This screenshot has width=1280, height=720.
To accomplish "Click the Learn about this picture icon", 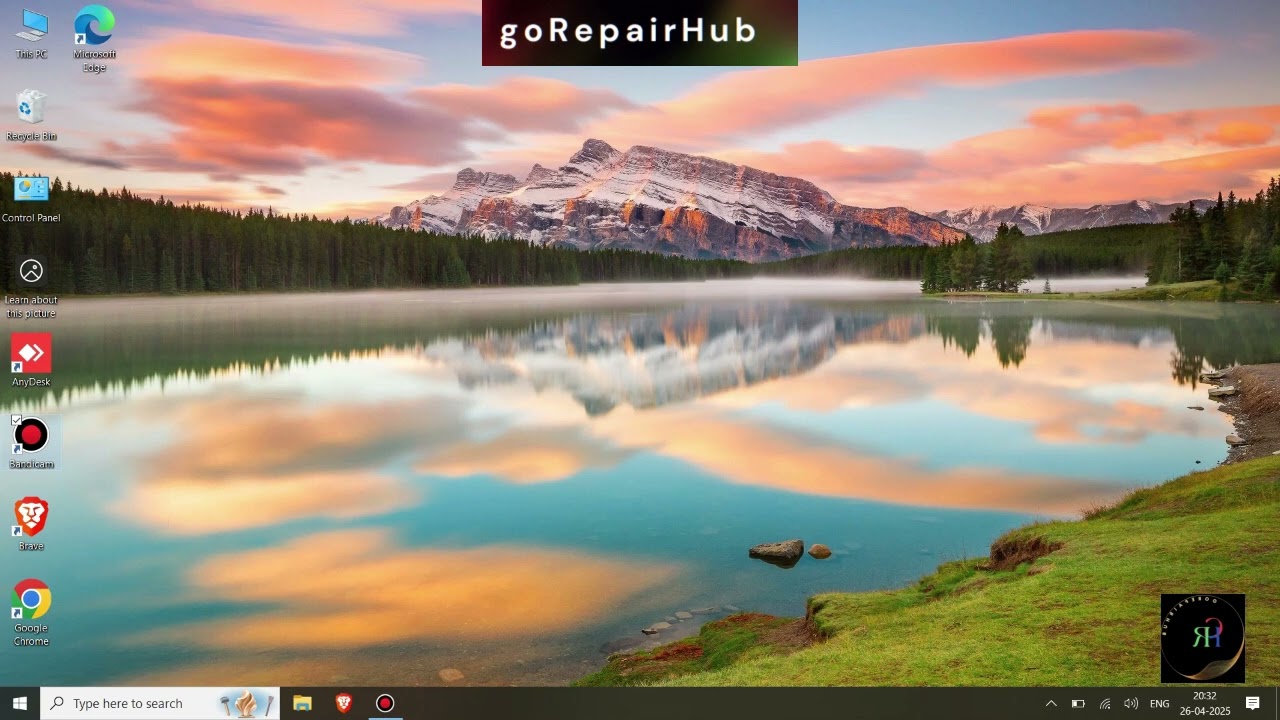I will point(31,287).
